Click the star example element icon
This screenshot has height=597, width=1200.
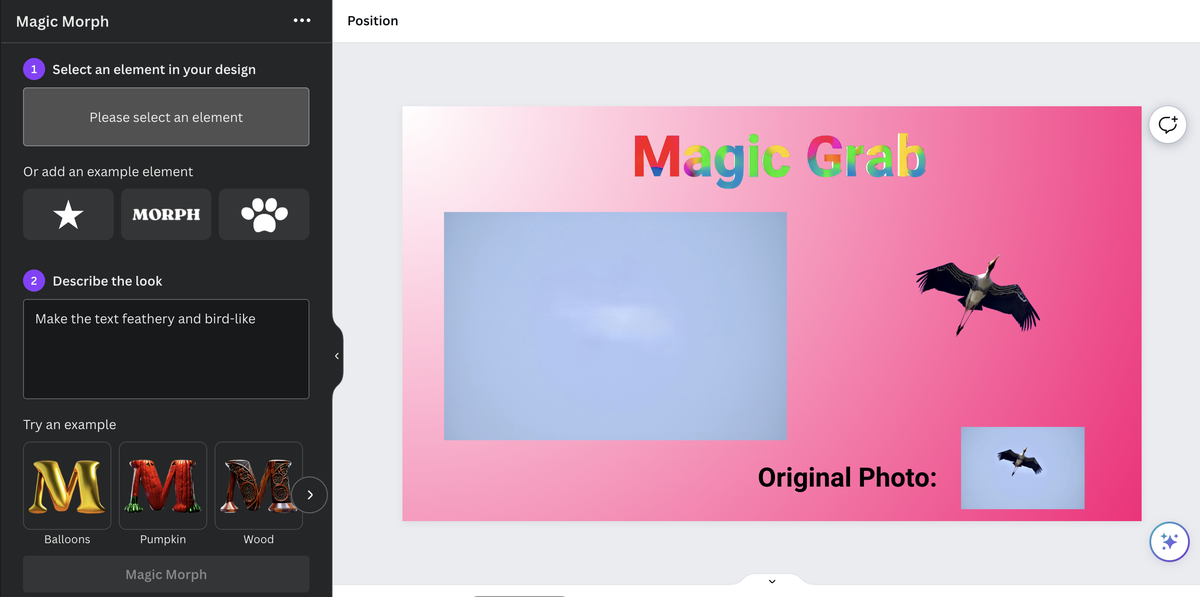[67, 214]
